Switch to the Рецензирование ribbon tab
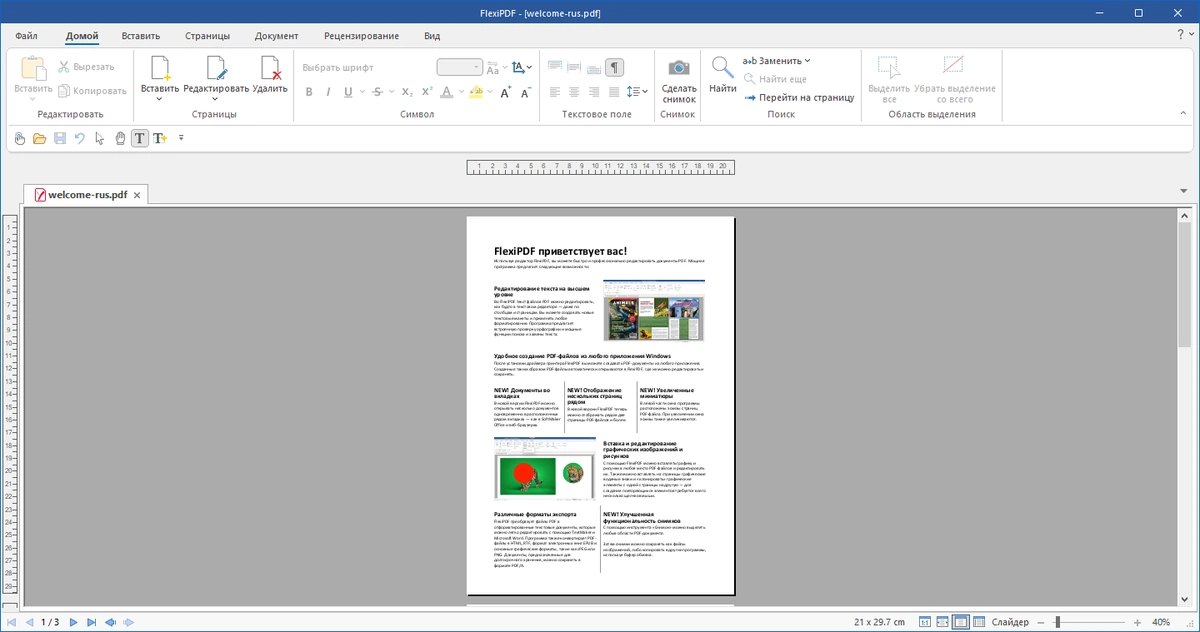Image resolution: width=1200 pixels, height=632 pixels. 362,36
